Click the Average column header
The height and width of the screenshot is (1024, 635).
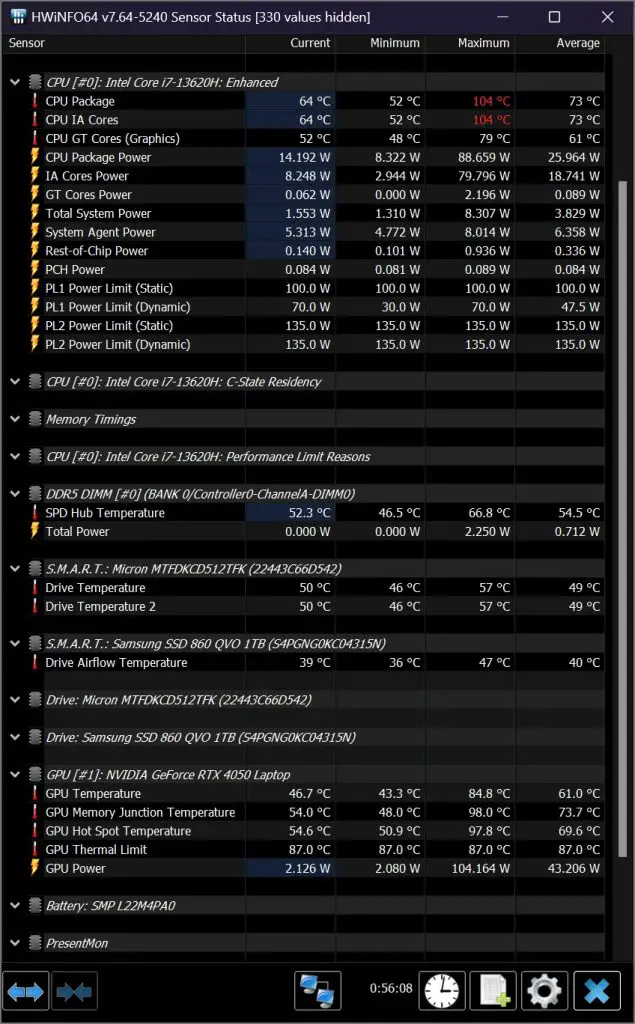click(x=559, y=43)
